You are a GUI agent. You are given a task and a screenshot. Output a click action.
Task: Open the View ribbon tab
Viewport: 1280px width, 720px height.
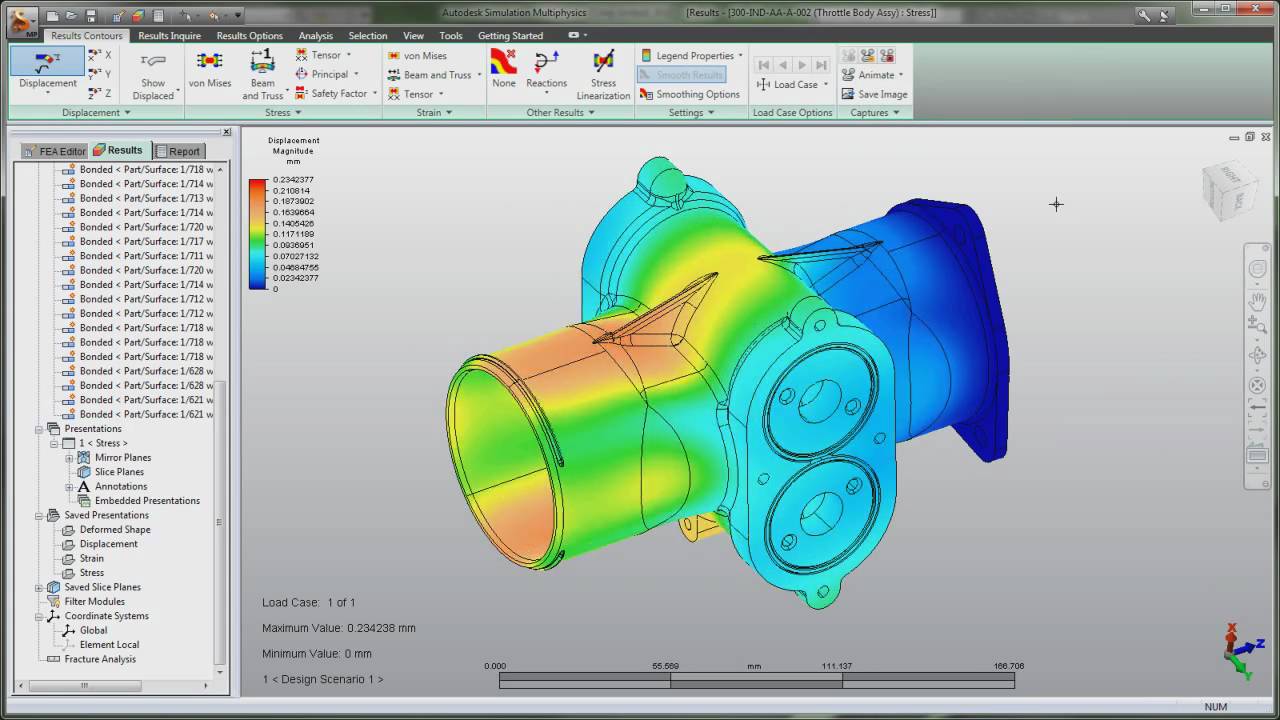pyautogui.click(x=413, y=36)
